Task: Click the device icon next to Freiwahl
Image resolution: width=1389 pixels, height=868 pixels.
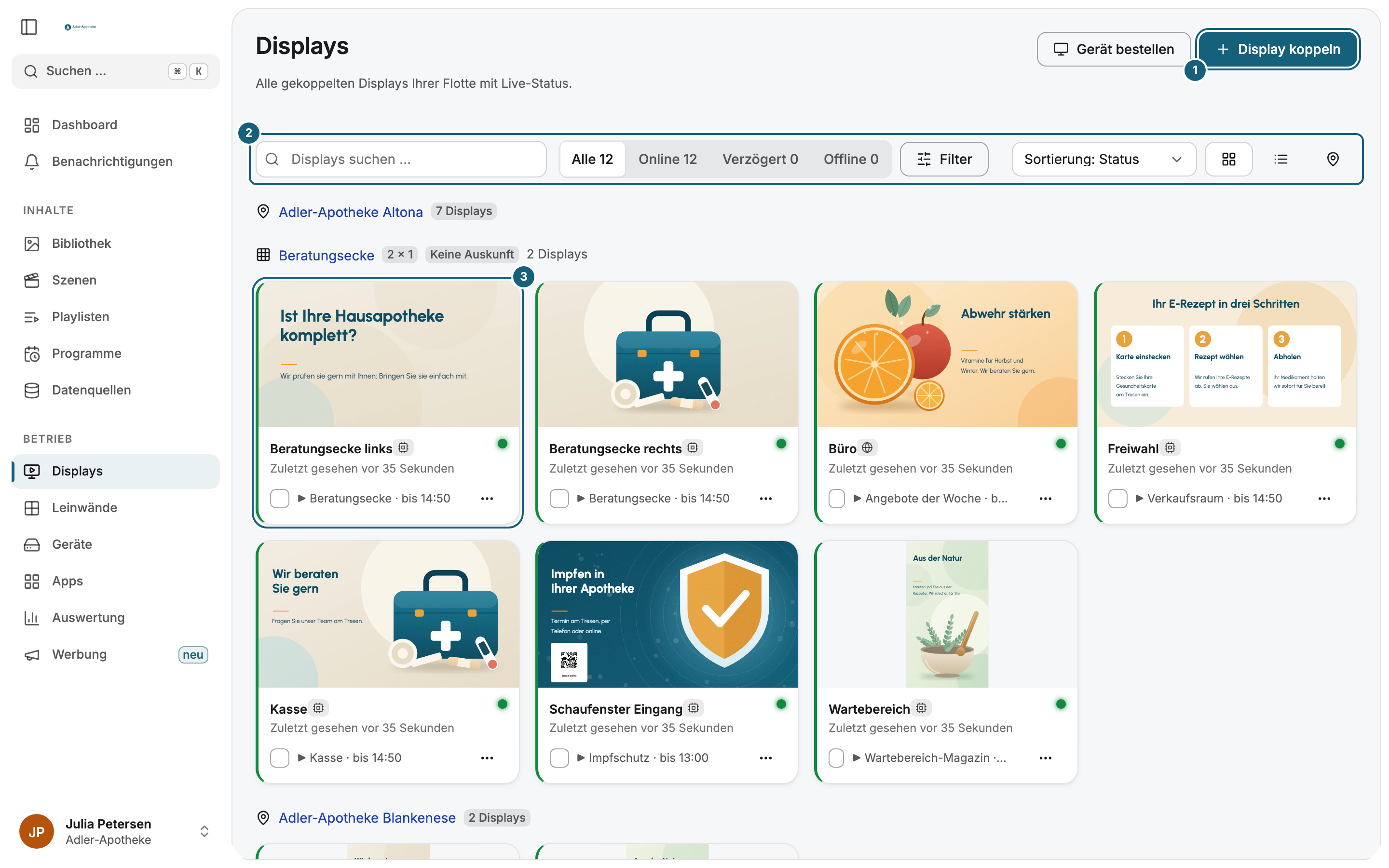Action: [x=1170, y=447]
